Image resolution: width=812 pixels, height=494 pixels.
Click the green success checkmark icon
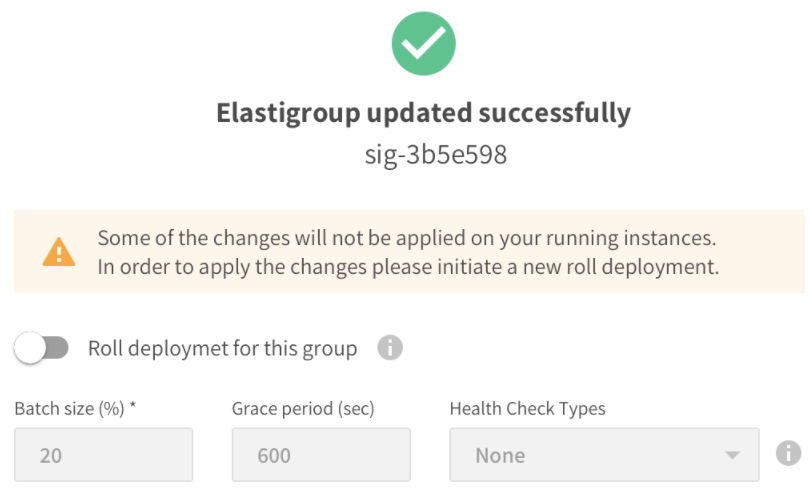tap(423, 44)
